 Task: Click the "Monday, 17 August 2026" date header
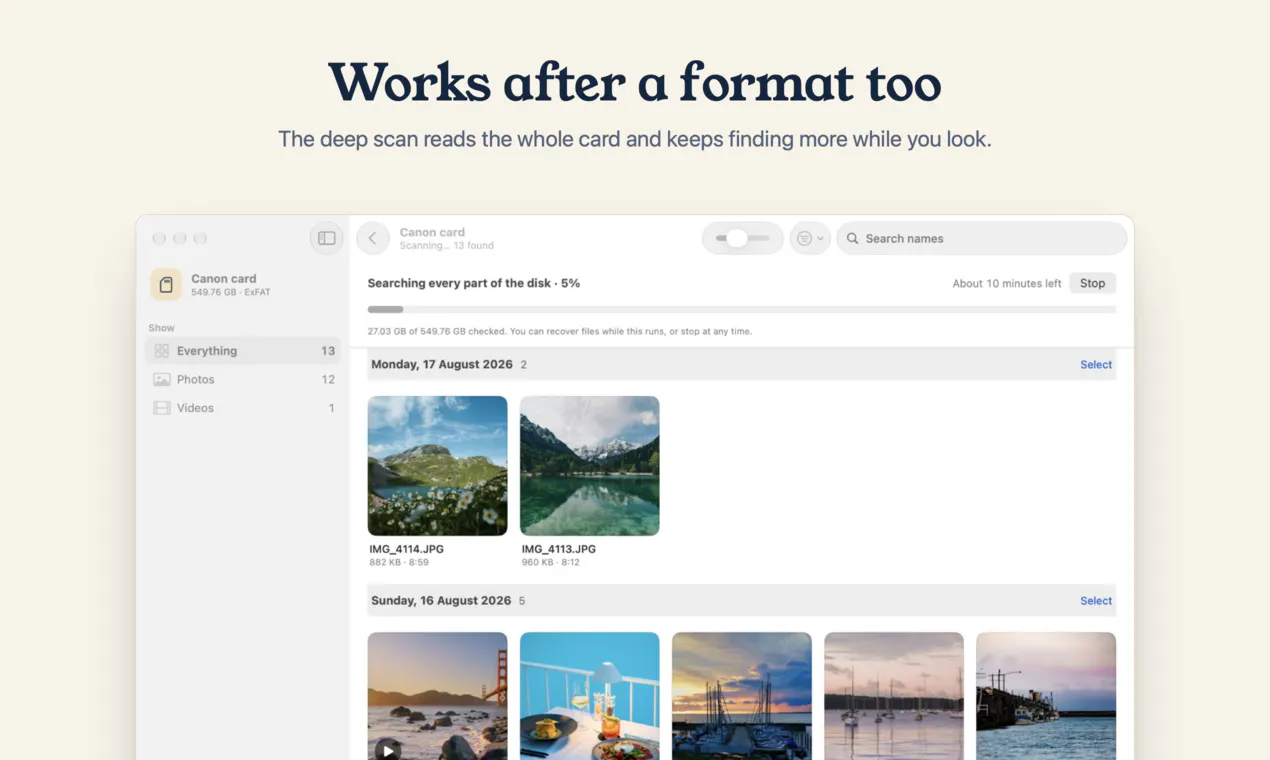coord(442,365)
